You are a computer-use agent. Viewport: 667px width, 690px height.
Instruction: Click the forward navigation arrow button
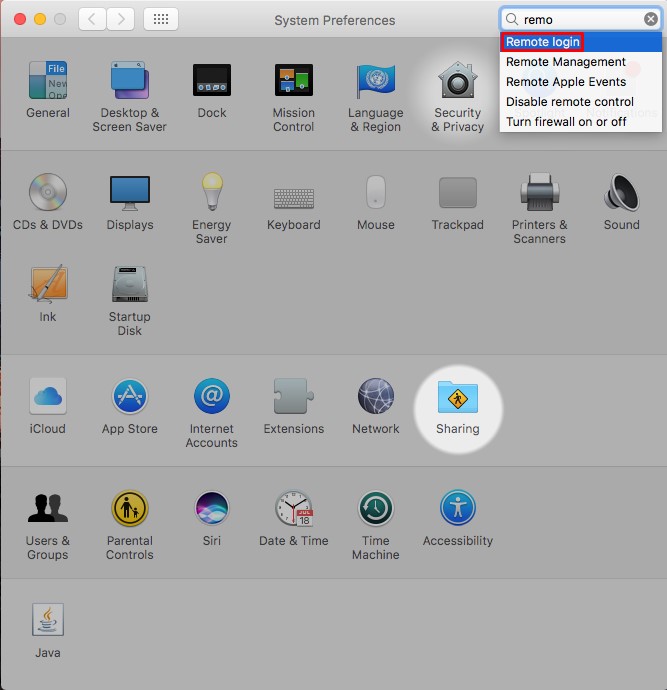121,19
